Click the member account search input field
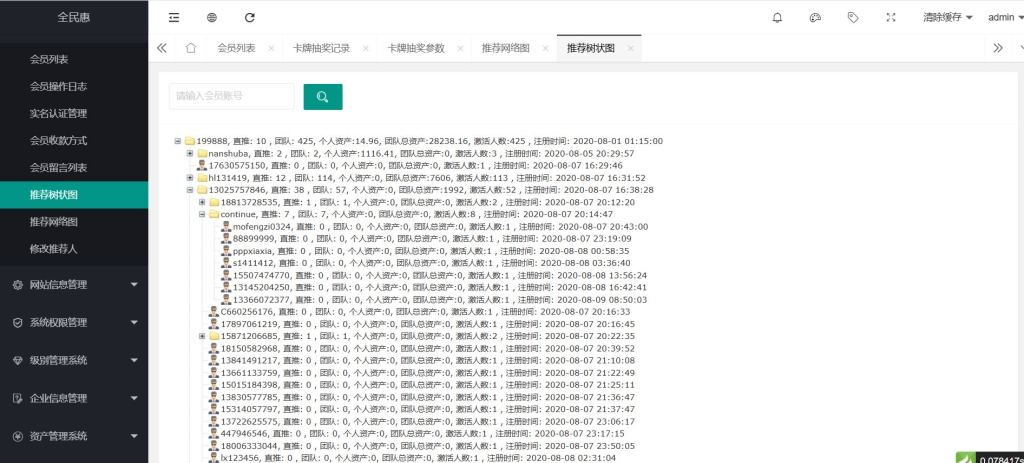The width and height of the screenshot is (1024, 463). coord(231,97)
